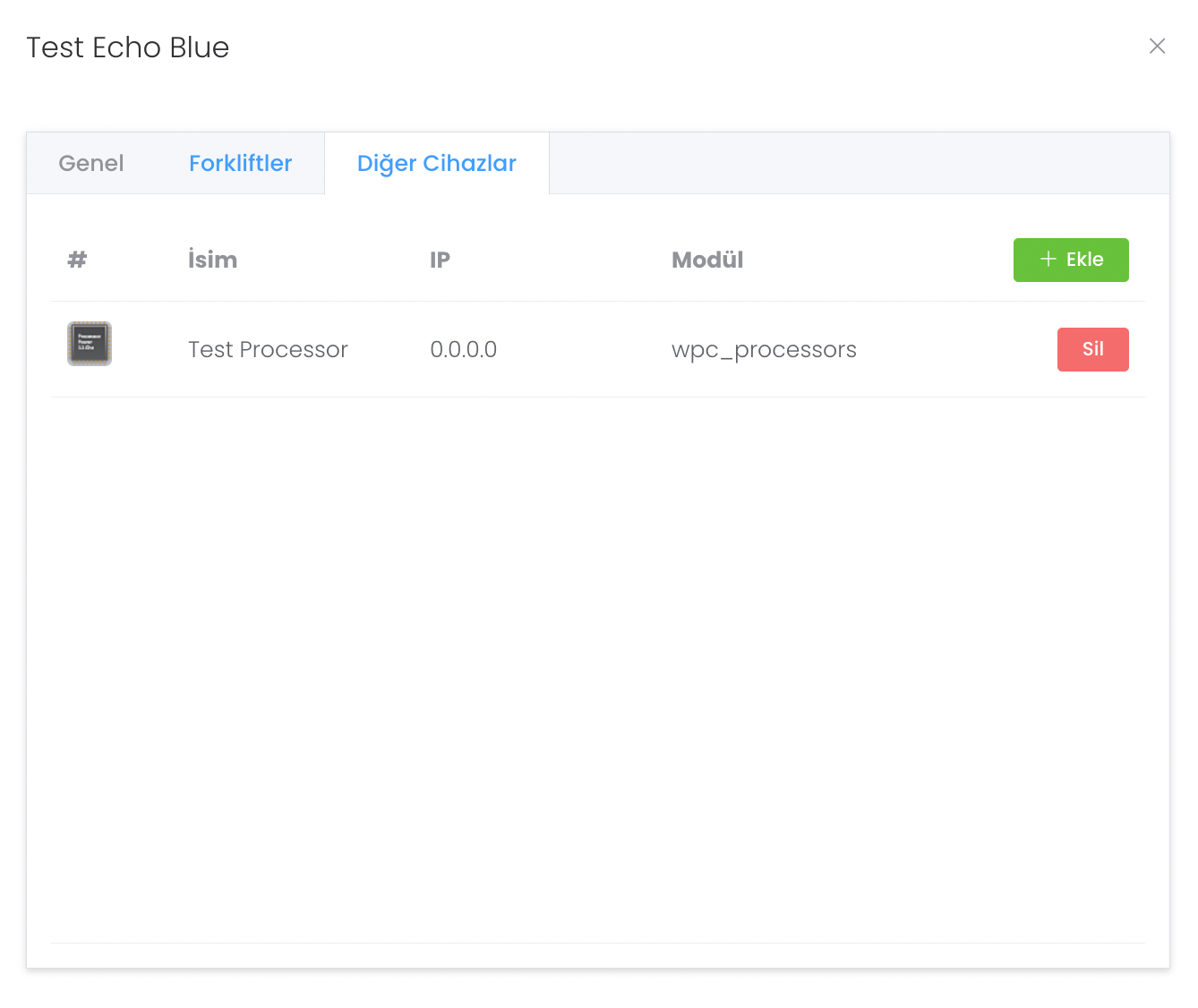The image size is (1198, 1008).
Task: Open the Forkliftler tab
Action: (240, 164)
